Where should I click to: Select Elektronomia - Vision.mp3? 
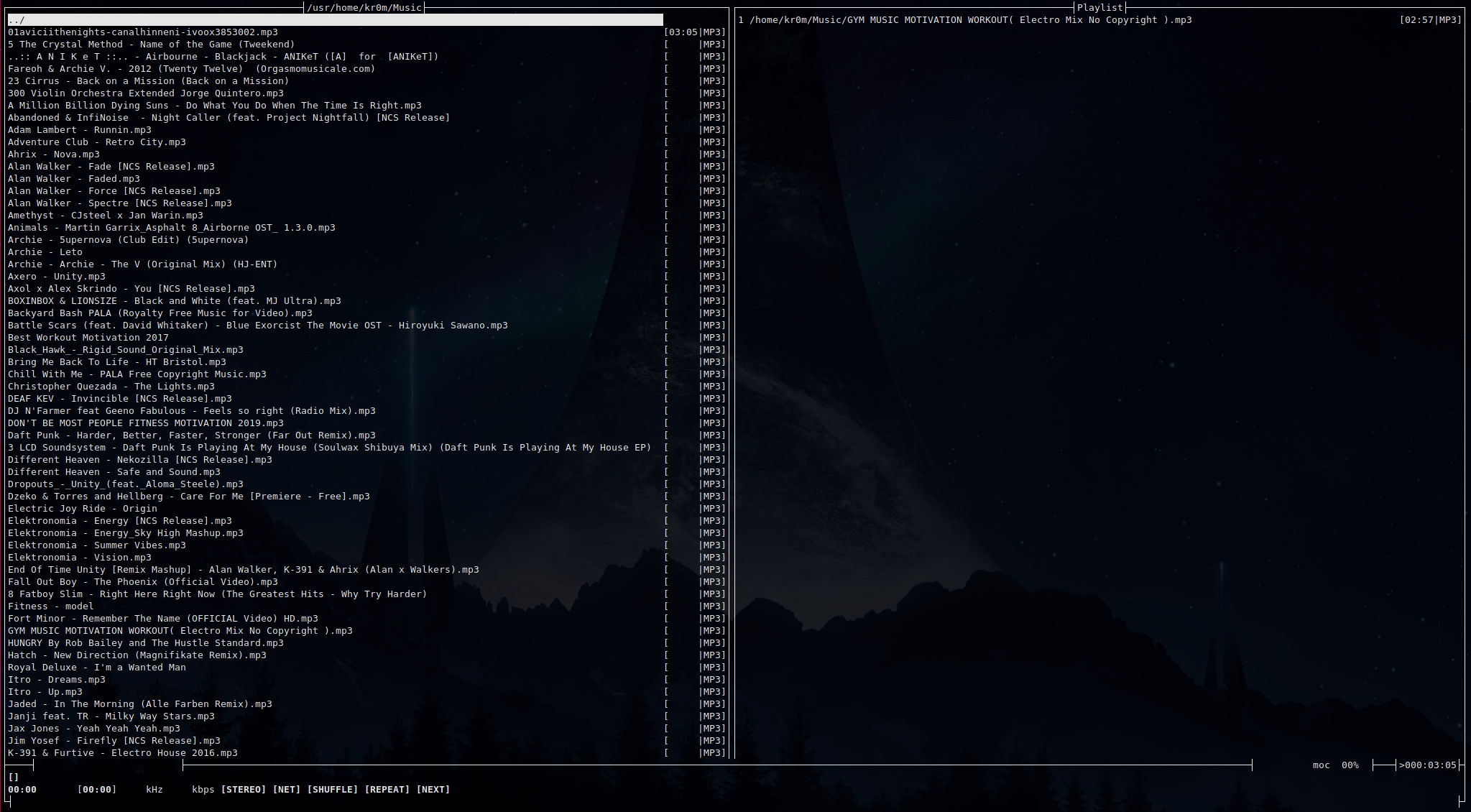pos(80,558)
